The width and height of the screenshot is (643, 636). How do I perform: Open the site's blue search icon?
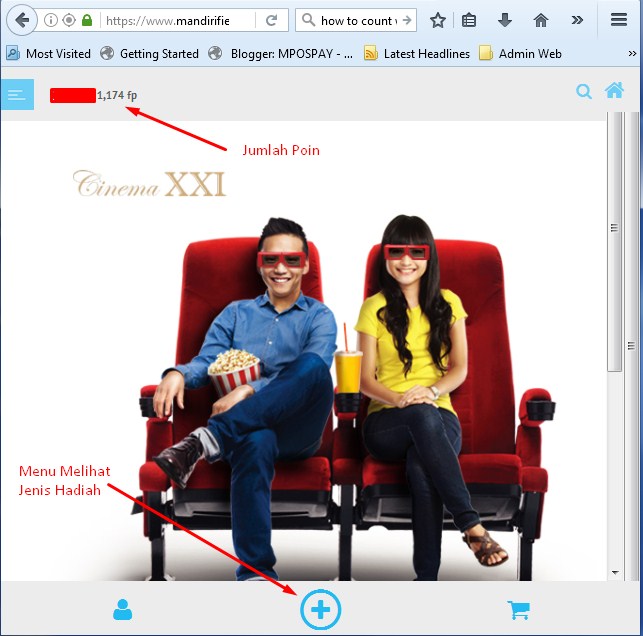coord(584,91)
